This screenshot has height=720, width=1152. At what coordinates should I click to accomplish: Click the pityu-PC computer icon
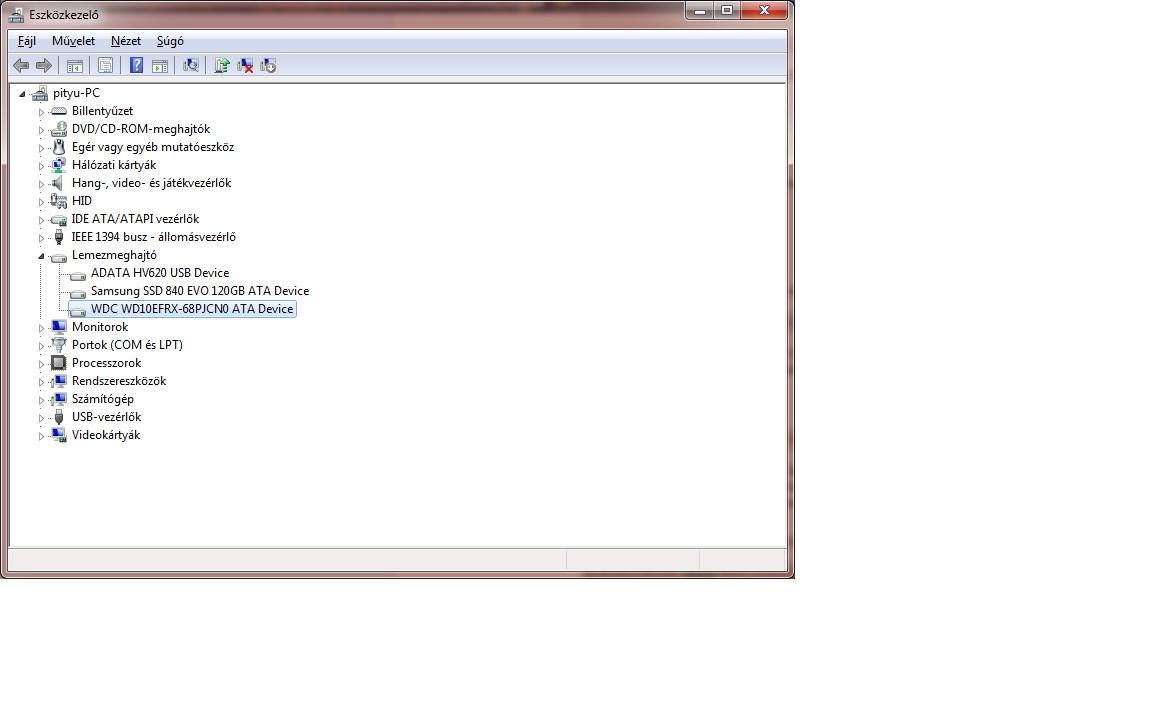[40, 93]
